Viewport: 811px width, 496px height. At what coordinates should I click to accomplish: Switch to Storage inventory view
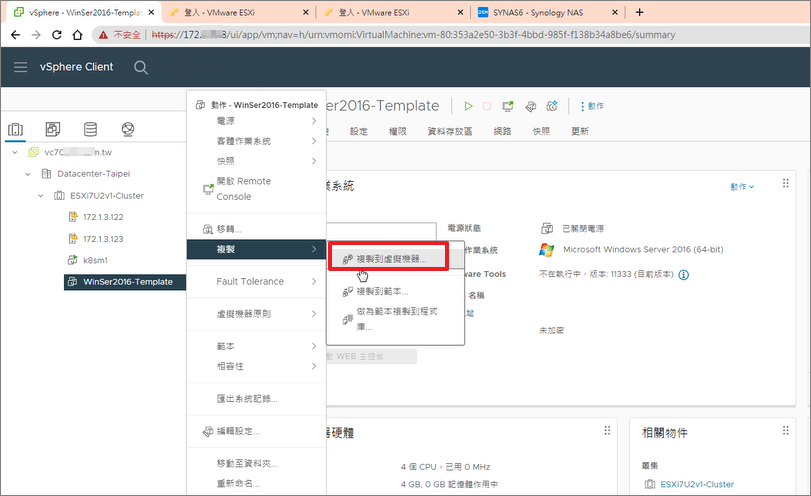(x=91, y=129)
